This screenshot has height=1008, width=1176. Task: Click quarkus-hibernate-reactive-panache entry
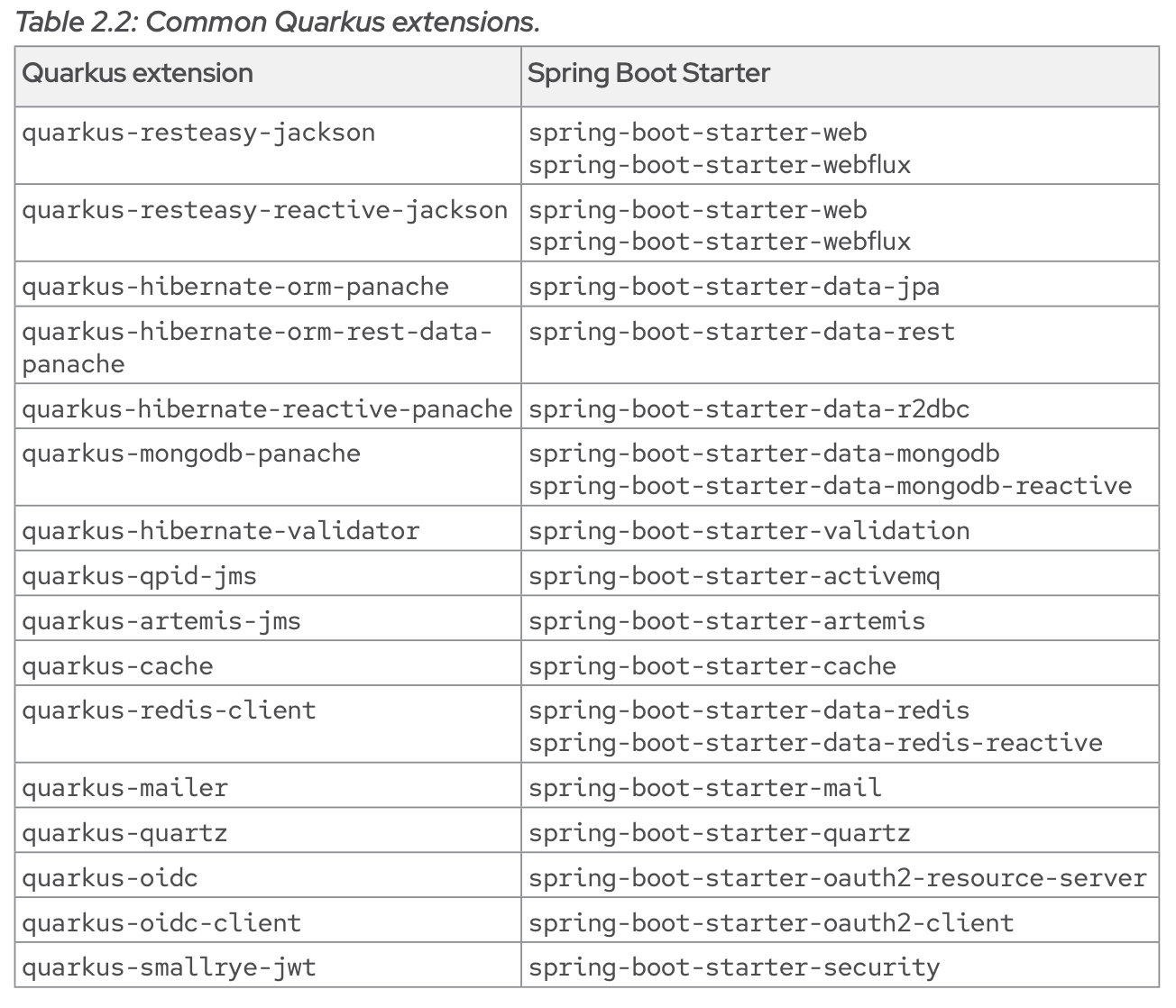(267, 409)
